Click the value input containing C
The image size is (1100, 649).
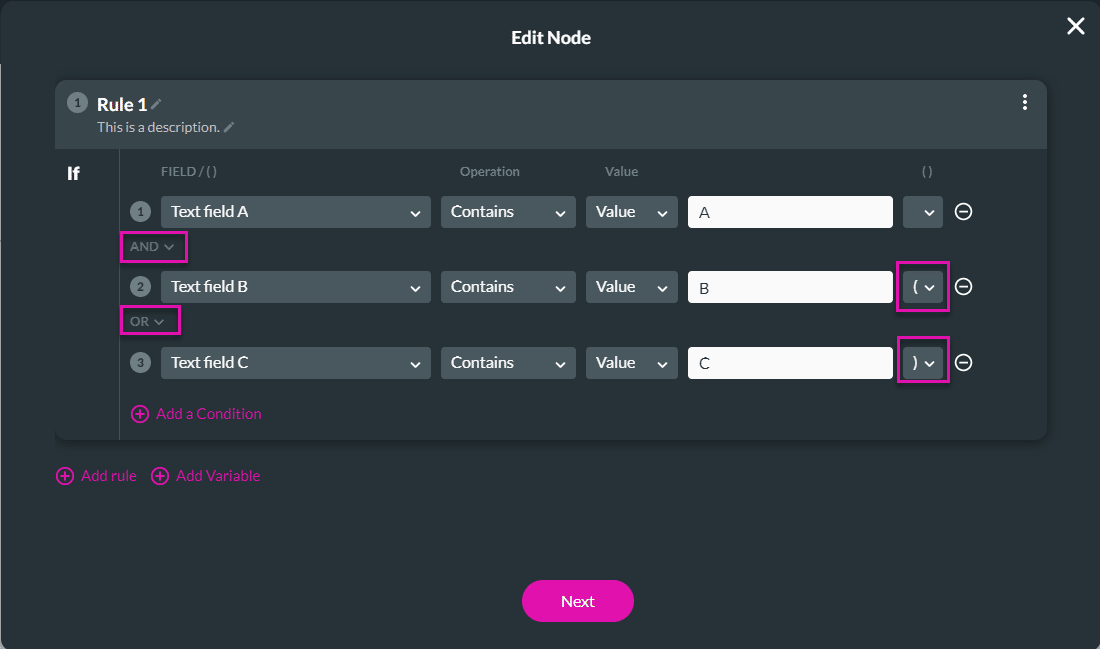790,363
